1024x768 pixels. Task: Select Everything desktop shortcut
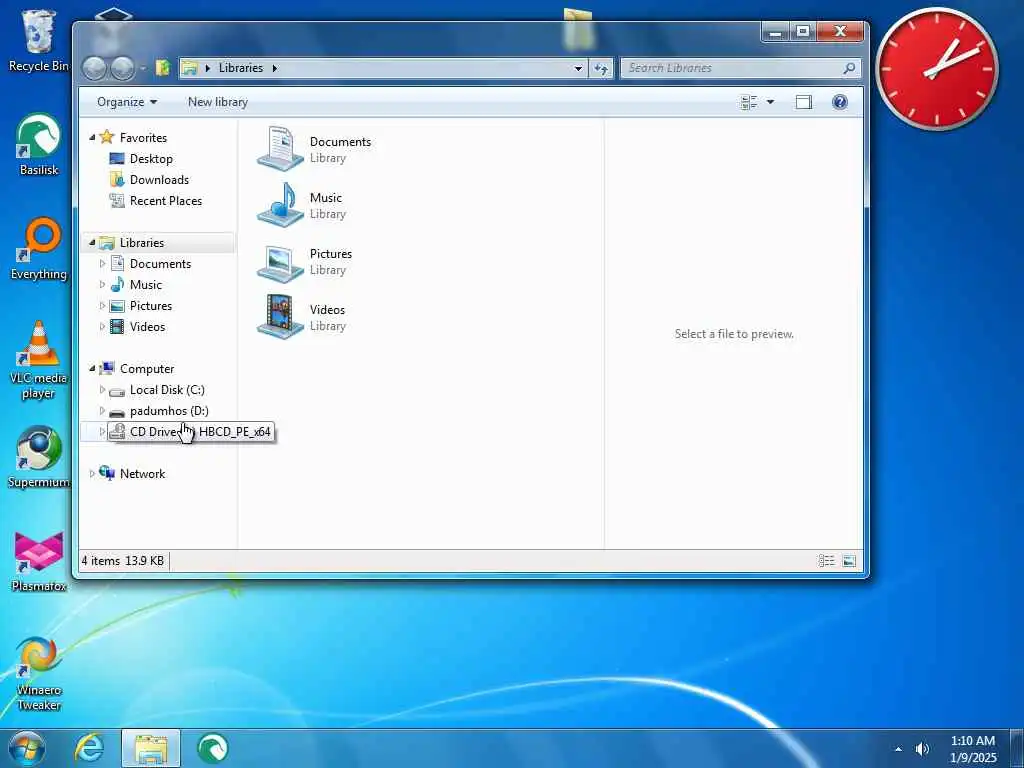(39, 249)
